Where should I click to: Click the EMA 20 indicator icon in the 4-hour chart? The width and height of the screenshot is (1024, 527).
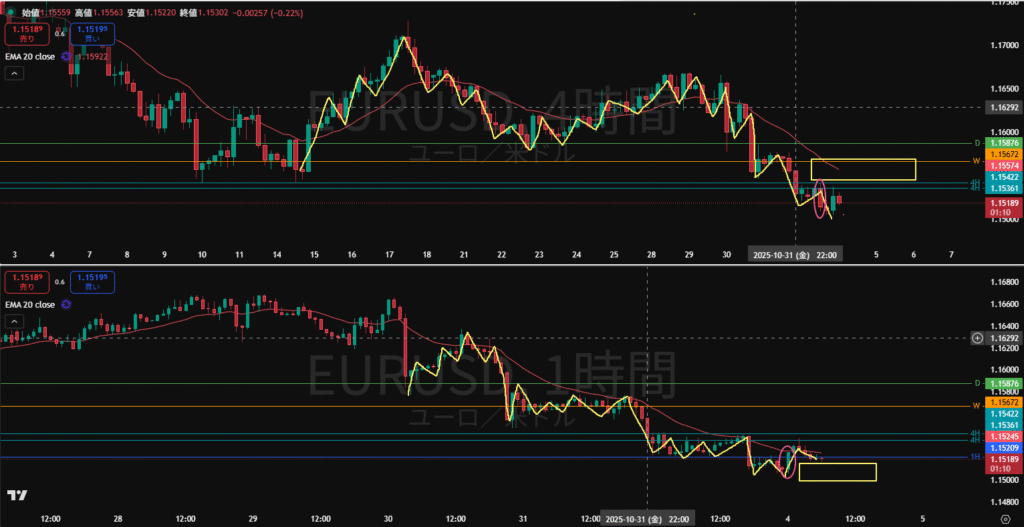(67, 57)
